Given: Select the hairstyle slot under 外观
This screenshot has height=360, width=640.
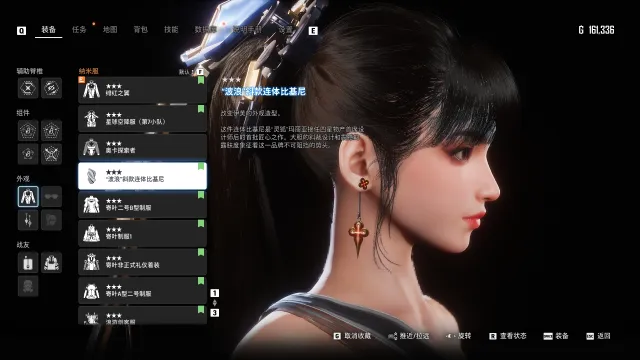Looking at the screenshot, I should (51, 220).
